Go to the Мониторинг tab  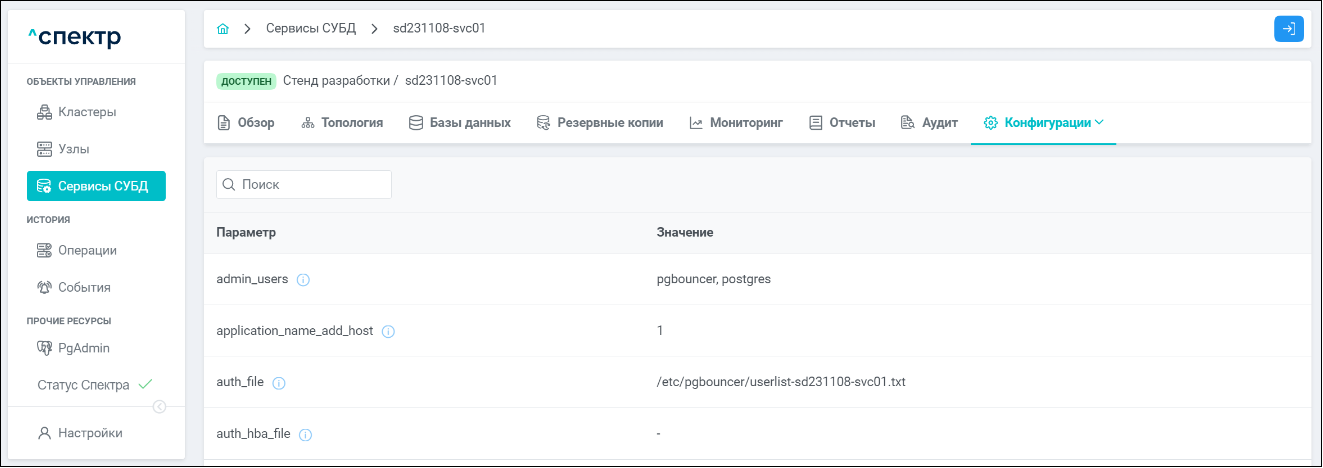tap(736, 123)
